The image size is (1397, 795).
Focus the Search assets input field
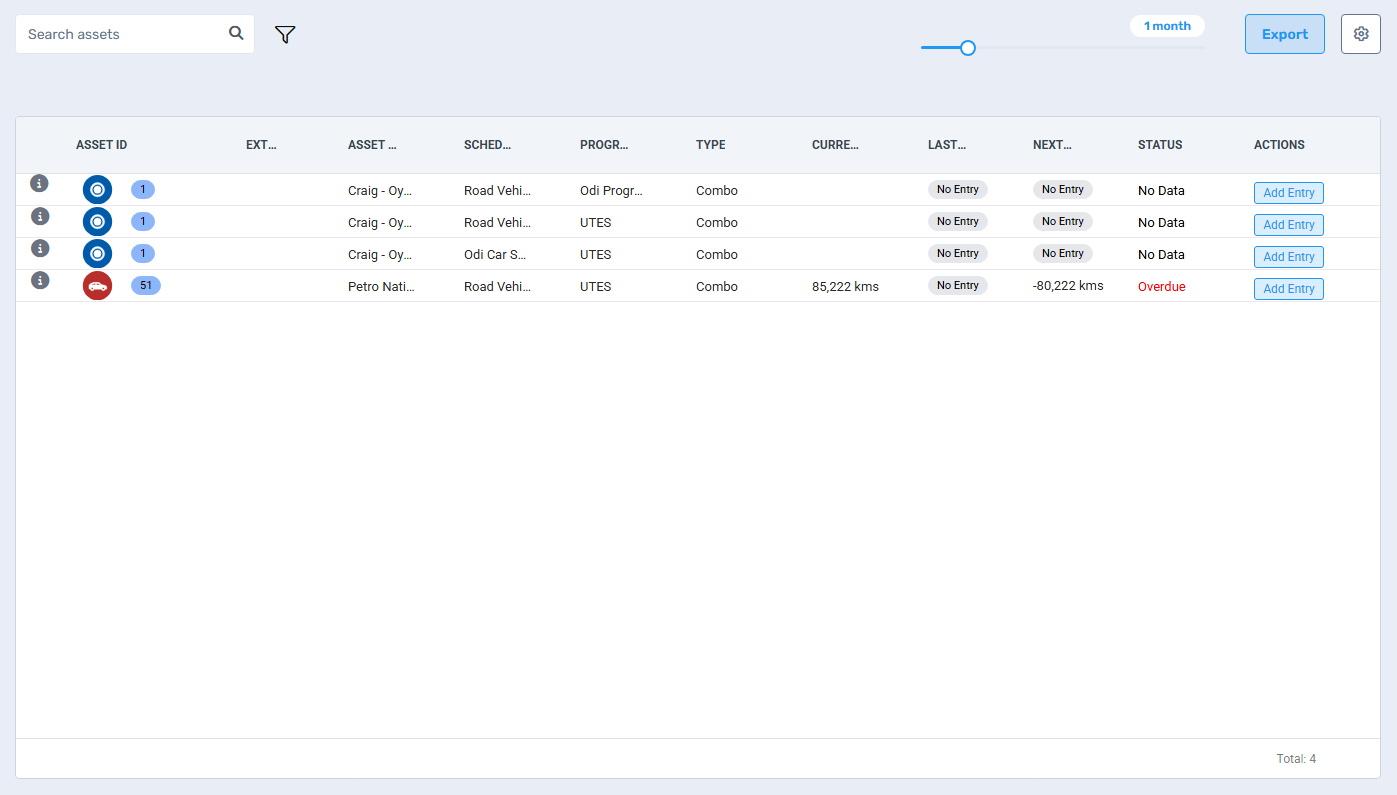click(122, 34)
